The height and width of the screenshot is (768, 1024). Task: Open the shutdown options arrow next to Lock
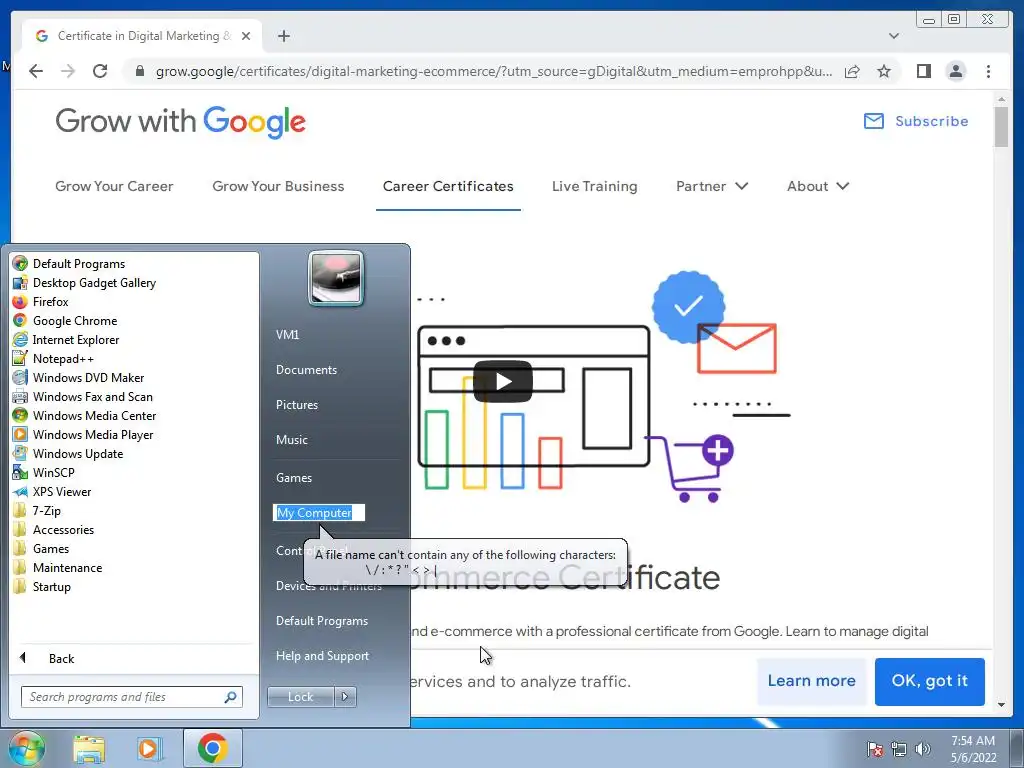pos(345,697)
